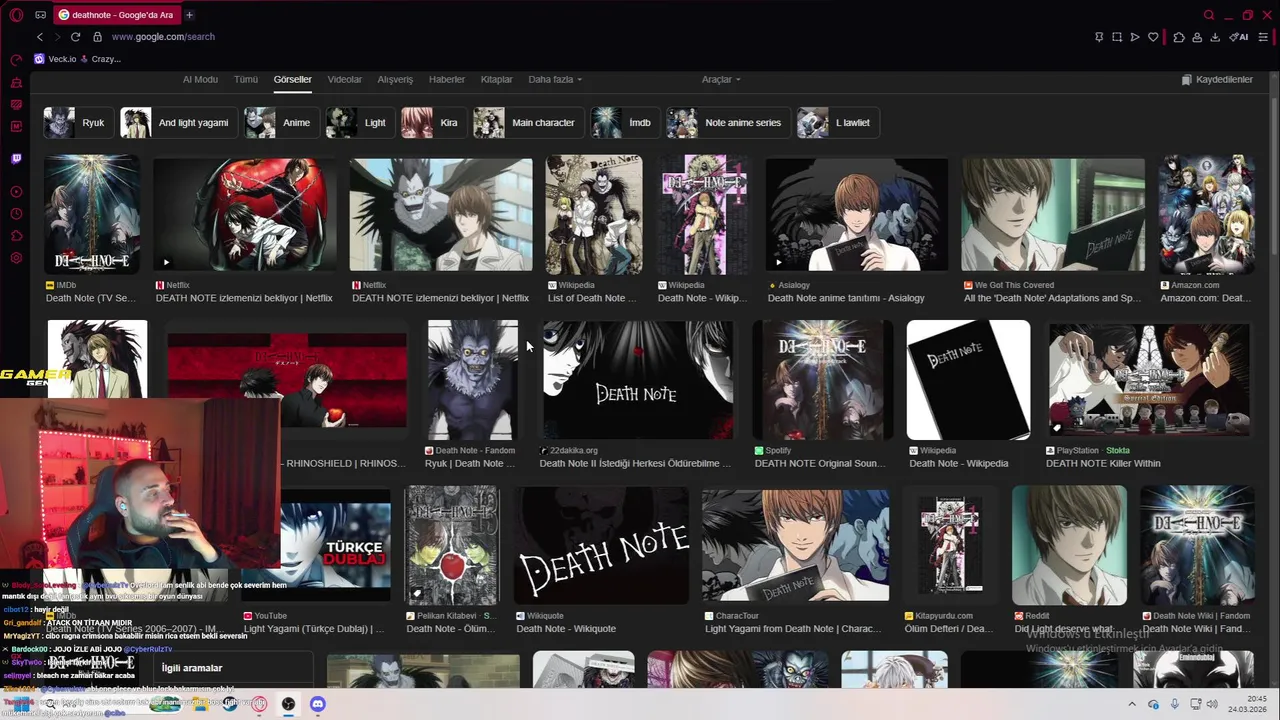Switch to the Haberler tab
The image size is (1280, 720).
447,79
